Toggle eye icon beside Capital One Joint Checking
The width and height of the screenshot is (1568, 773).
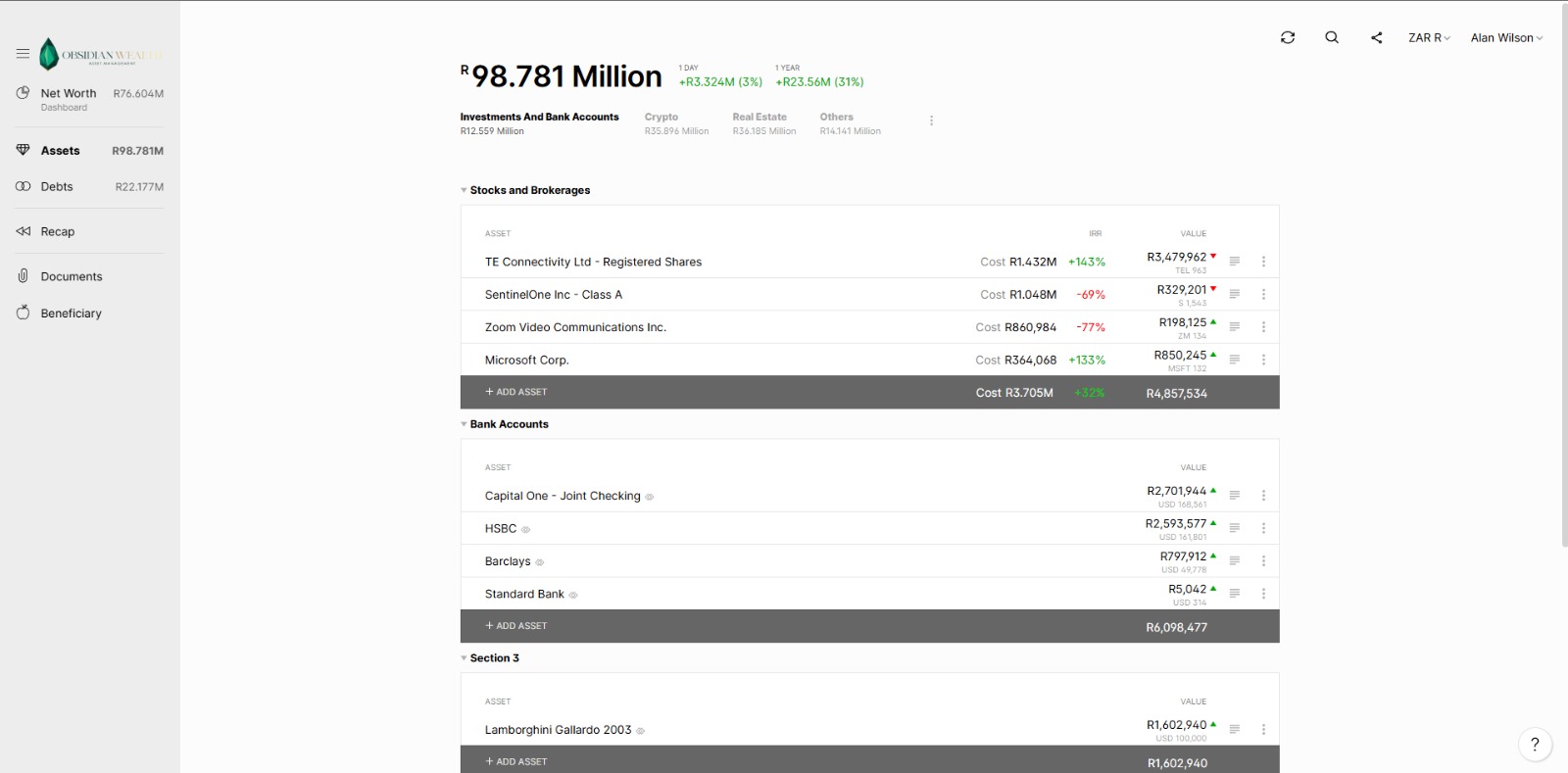(x=650, y=498)
